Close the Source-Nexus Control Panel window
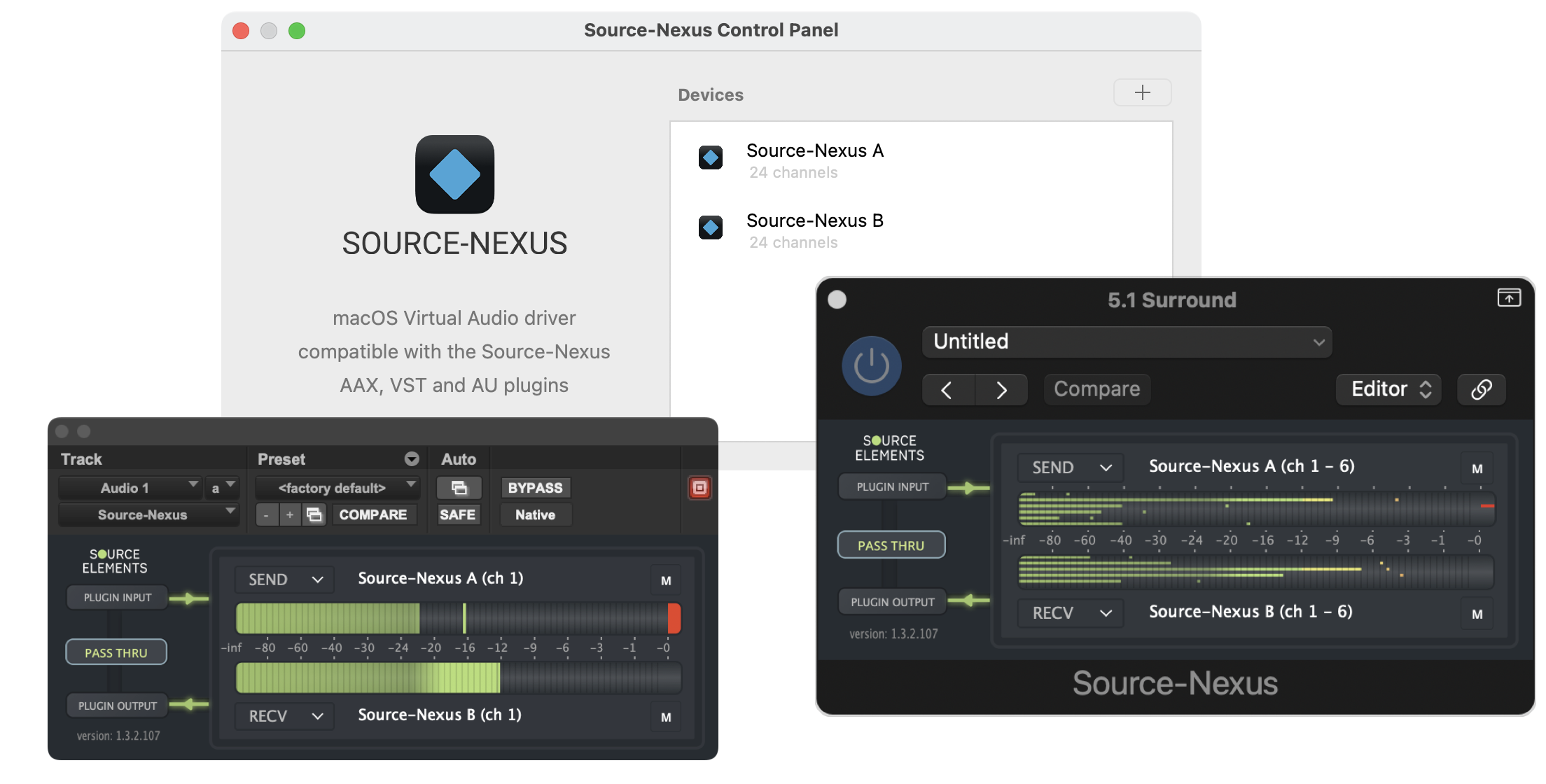The height and width of the screenshot is (784, 1546). point(241,31)
